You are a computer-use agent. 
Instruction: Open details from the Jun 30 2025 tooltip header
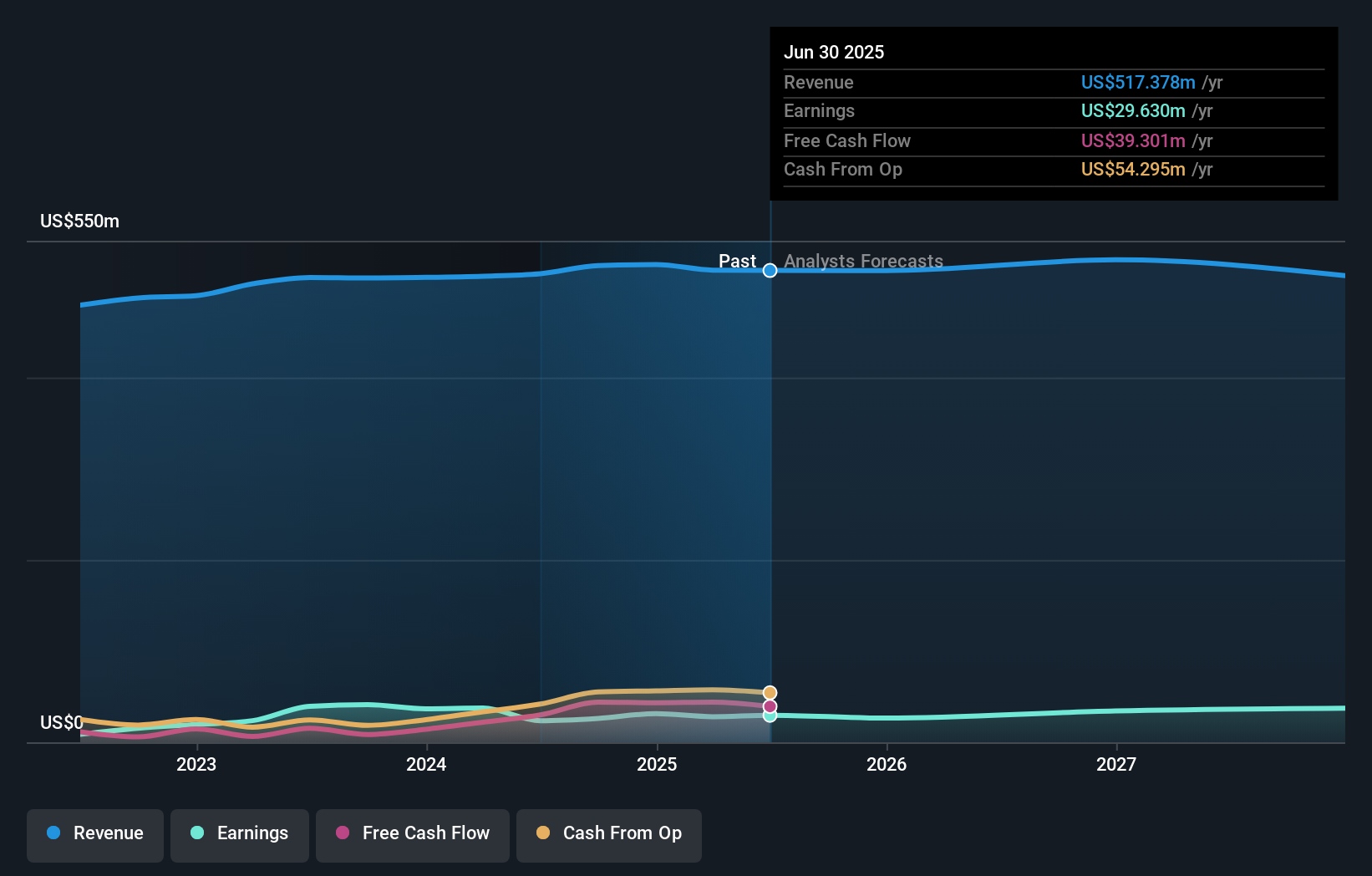834,52
